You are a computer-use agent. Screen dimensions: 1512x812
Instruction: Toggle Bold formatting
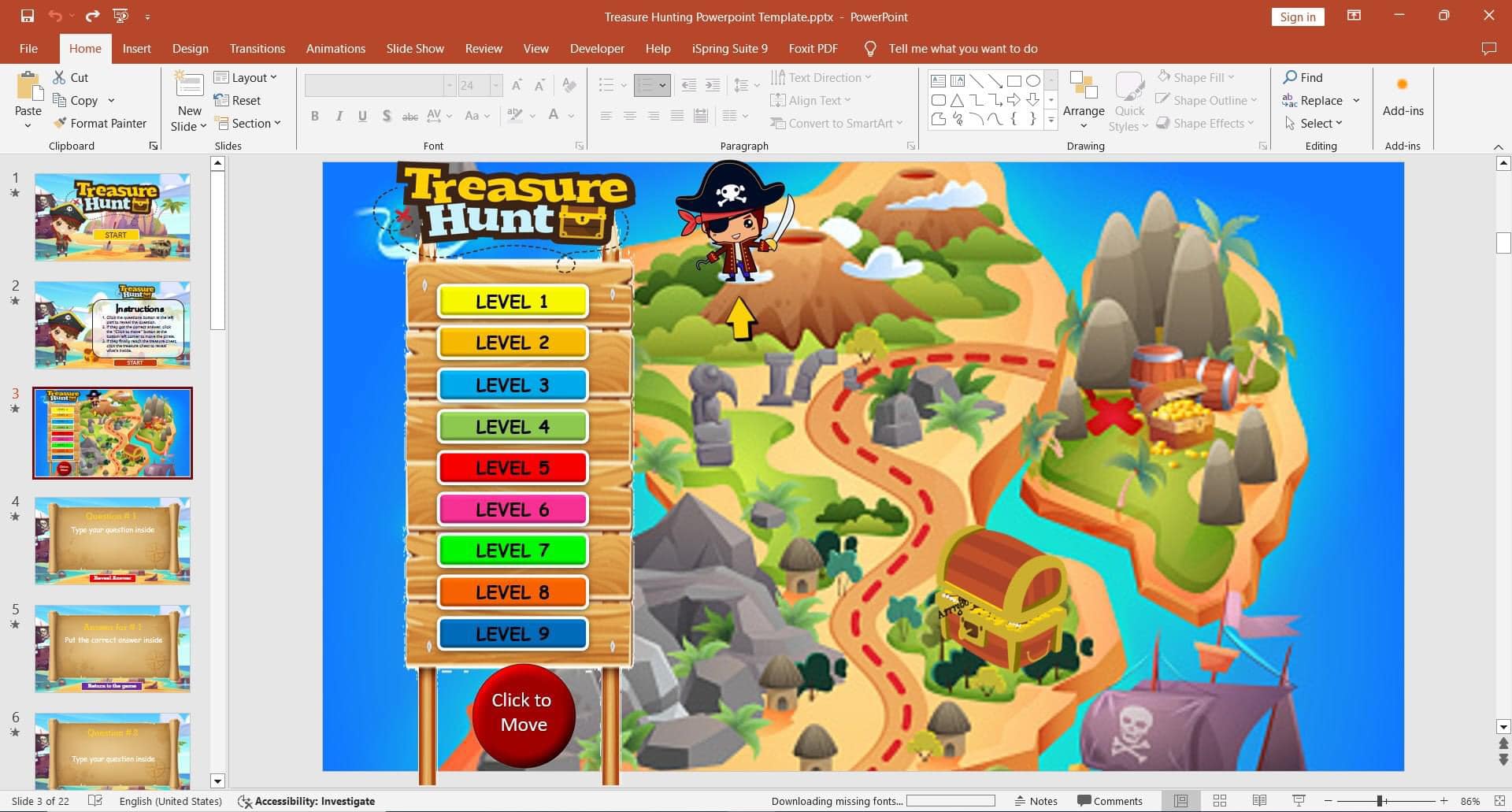(315, 116)
